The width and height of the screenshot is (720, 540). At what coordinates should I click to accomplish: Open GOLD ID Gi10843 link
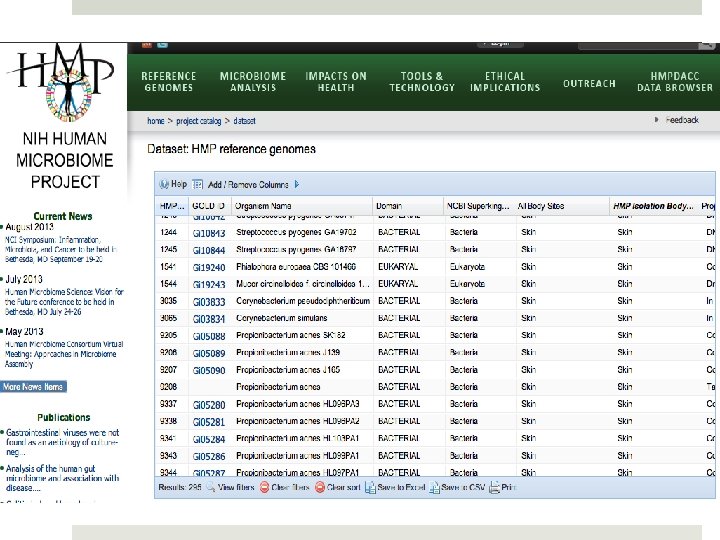pos(209,233)
